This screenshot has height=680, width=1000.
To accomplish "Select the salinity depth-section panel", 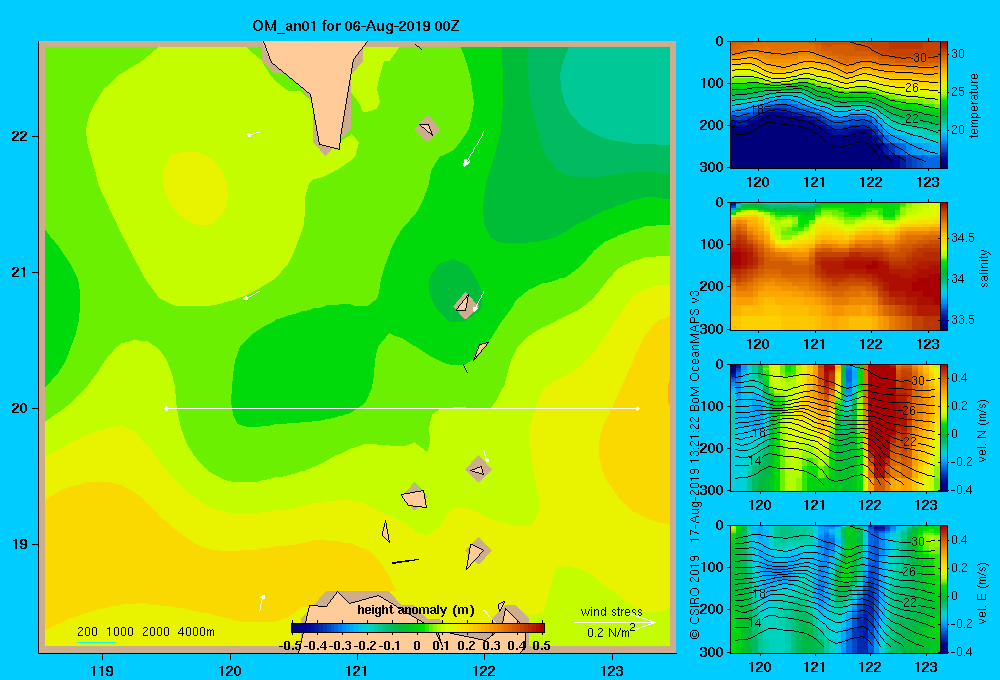I will click(x=835, y=266).
